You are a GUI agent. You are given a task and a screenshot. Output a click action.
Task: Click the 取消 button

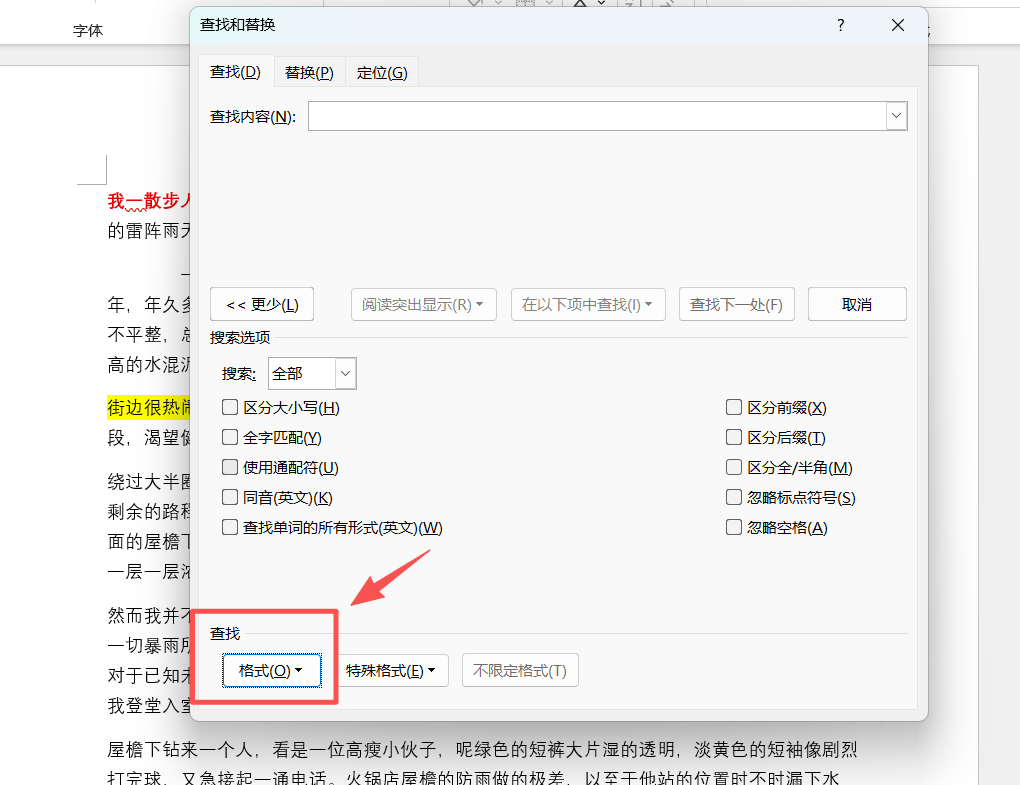point(856,304)
